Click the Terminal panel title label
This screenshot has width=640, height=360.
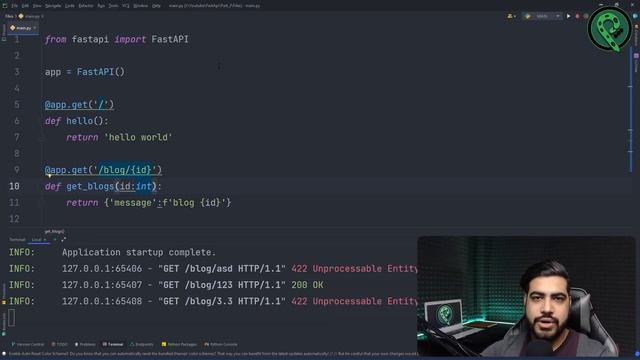tap(17, 240)
